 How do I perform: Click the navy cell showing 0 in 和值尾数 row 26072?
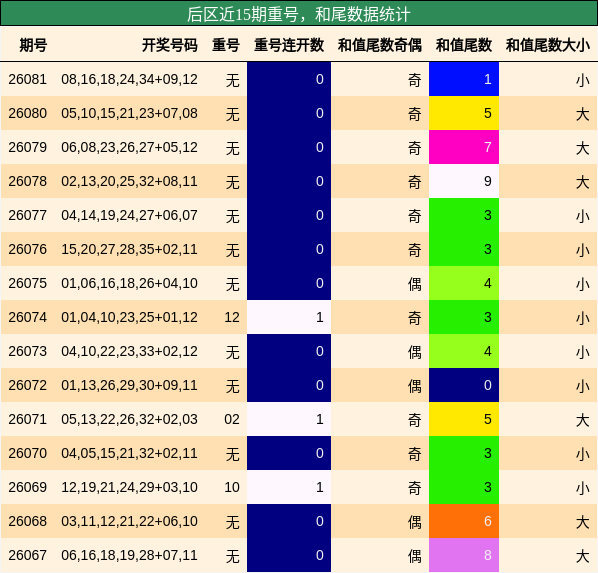coord(464,385)
